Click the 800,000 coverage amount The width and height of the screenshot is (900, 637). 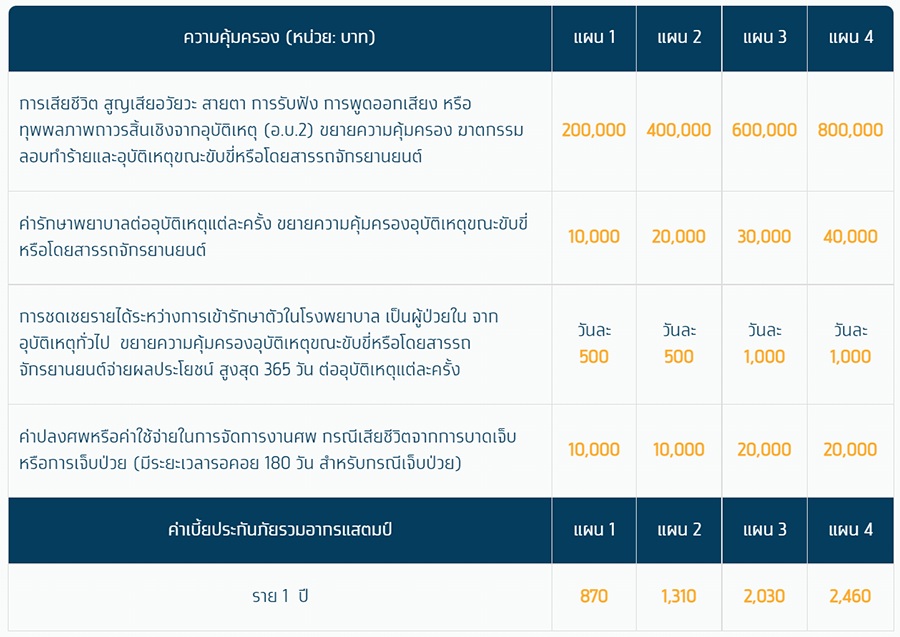(850, 130)
